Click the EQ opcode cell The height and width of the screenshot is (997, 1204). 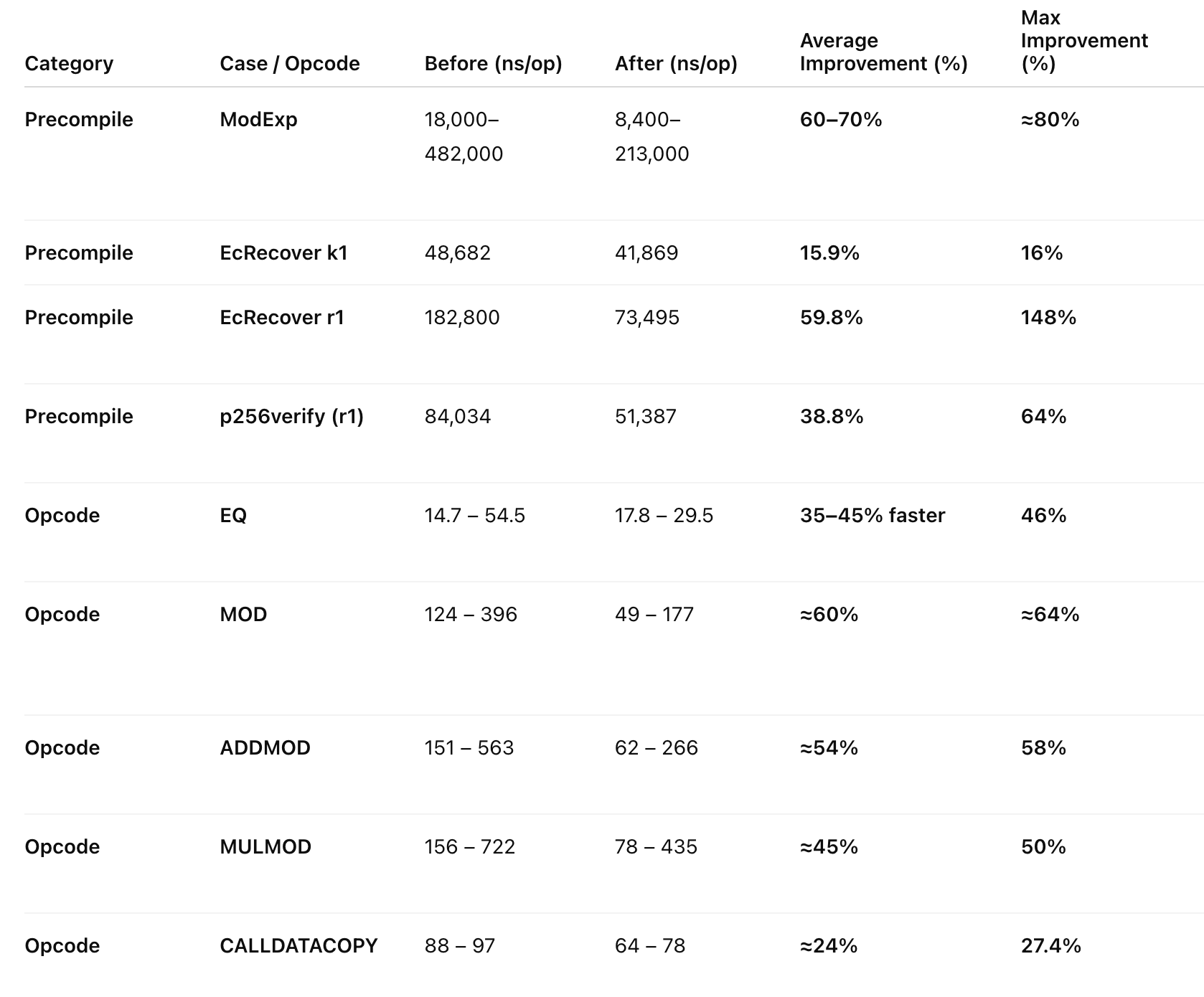(x=233, y=516)
